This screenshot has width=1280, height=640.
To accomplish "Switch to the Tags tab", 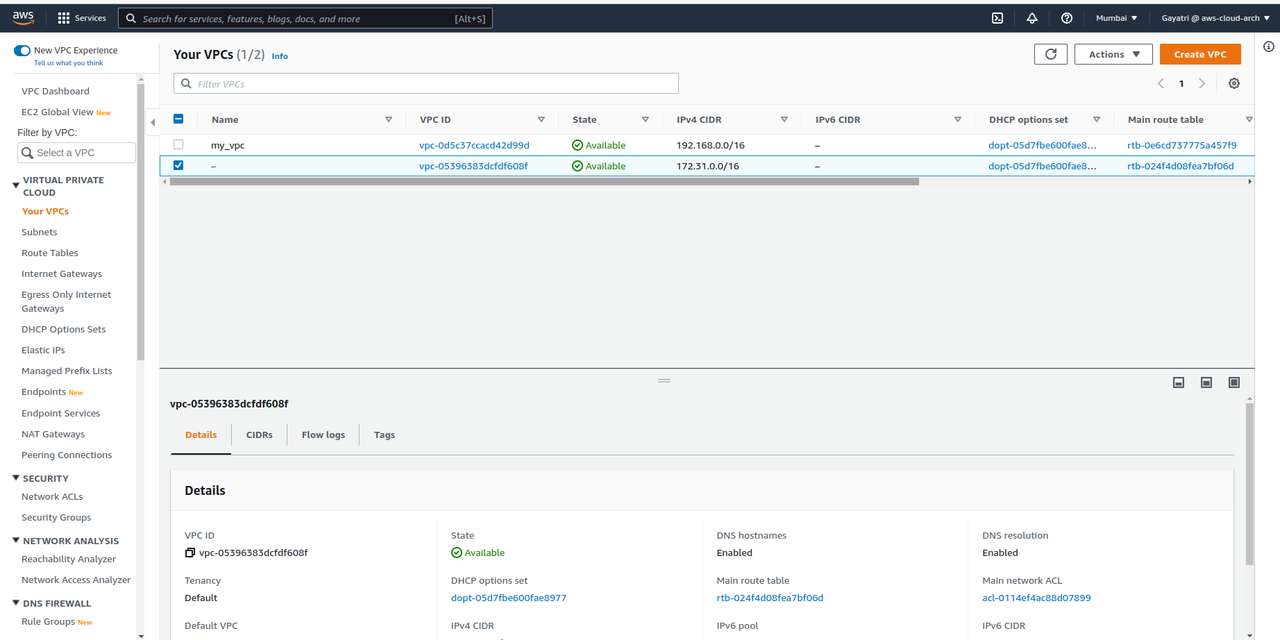I will [384, 435].
